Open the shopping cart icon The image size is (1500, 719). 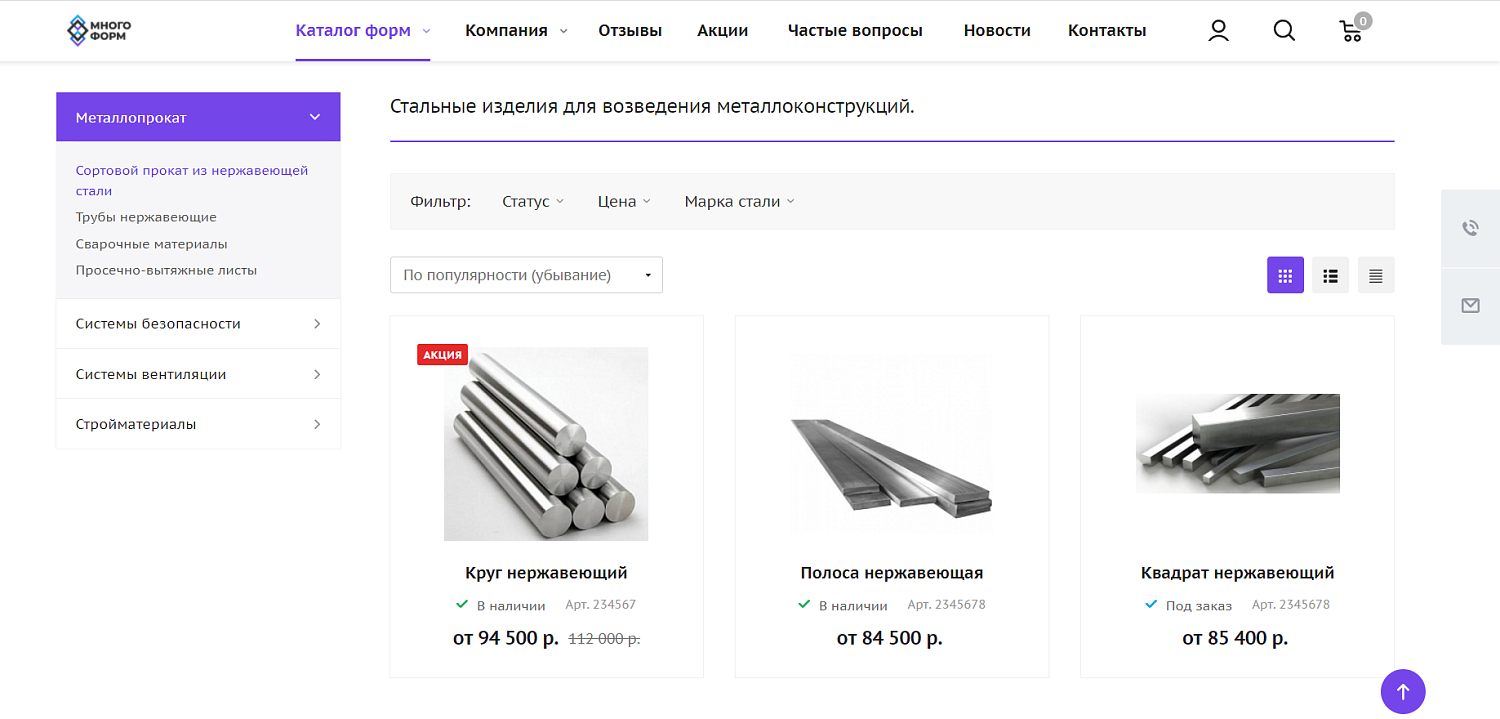point(1351,32)
